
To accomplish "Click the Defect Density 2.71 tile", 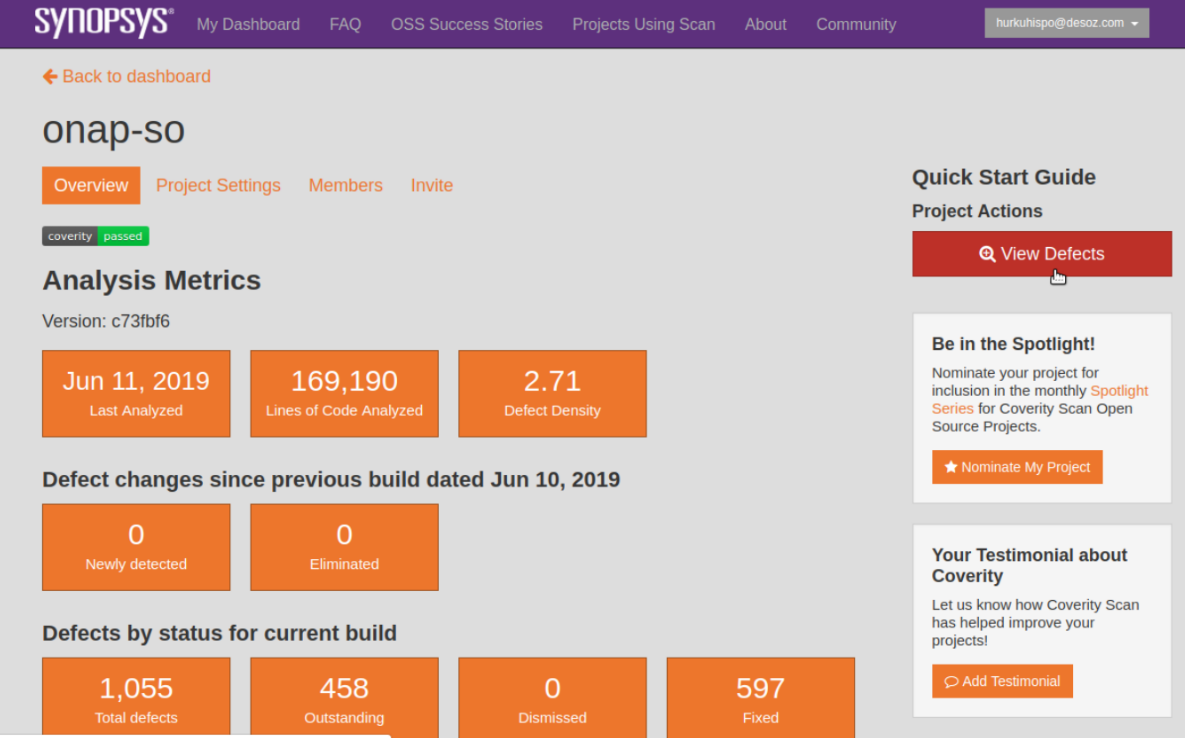I will point(552,394).
